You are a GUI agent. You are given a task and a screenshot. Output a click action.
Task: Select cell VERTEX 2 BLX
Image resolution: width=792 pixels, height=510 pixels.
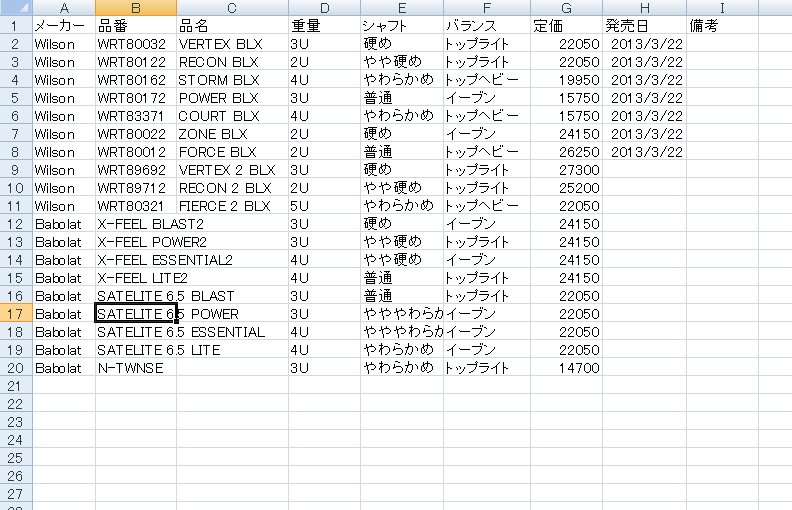click(232, 170)
